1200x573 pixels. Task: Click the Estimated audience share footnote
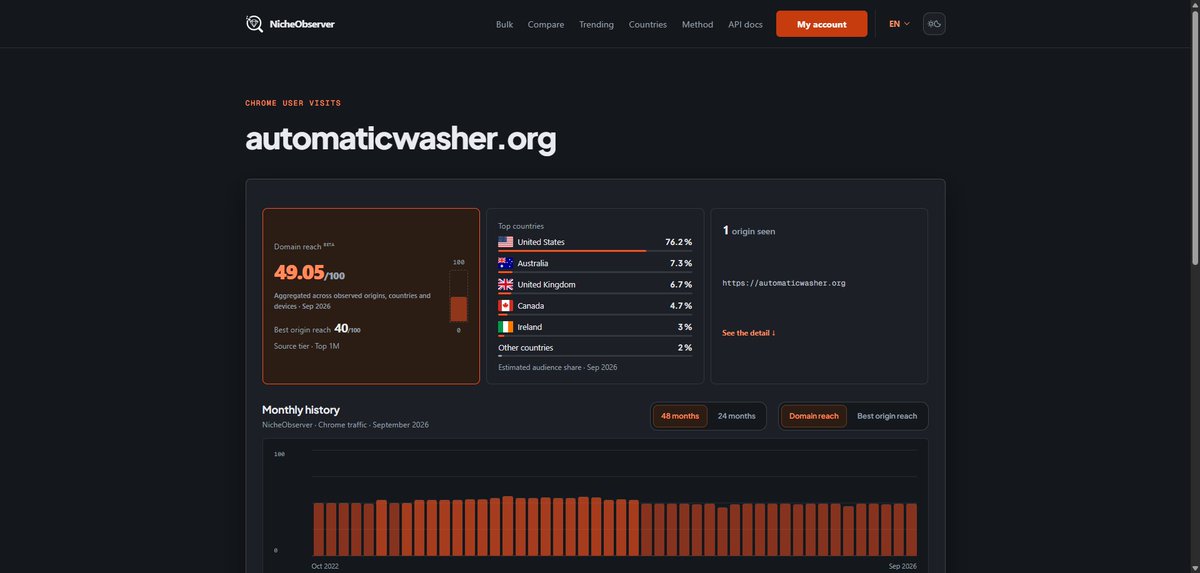pyautogui.click(x=557, y=367)
